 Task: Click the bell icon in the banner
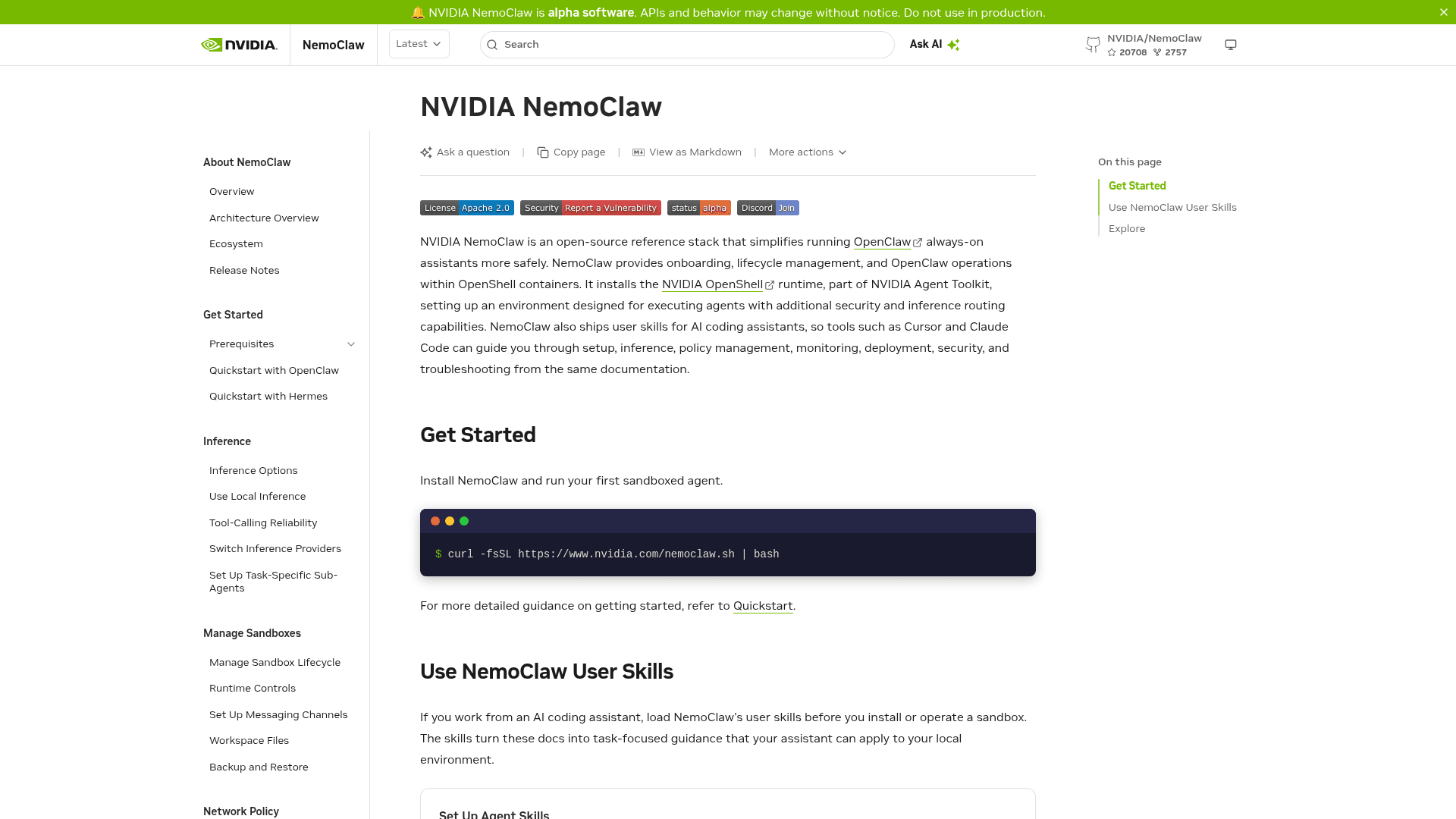pos(418,12)
